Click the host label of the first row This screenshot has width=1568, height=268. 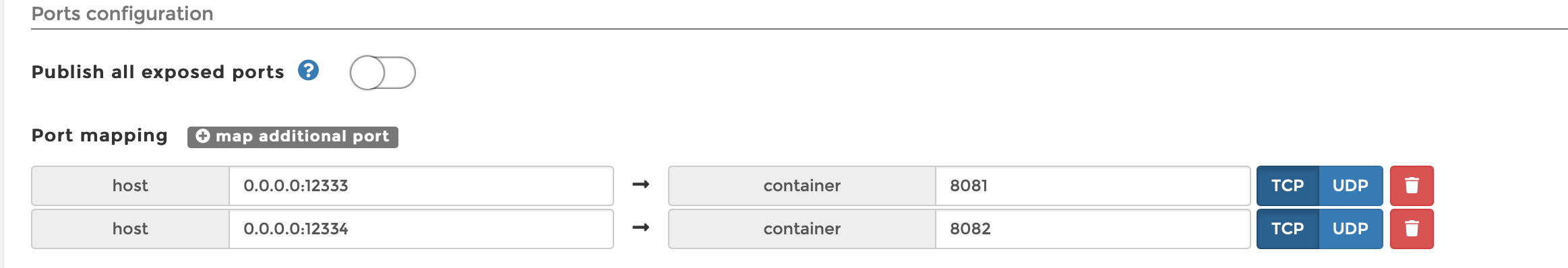click(130, 186)
